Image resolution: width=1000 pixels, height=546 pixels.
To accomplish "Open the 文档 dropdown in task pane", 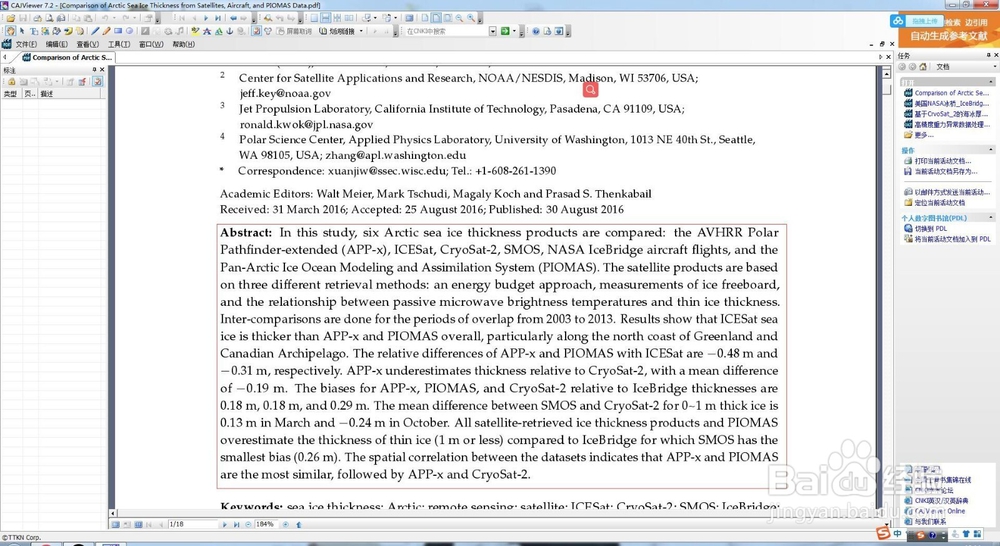I will point(994,66).
